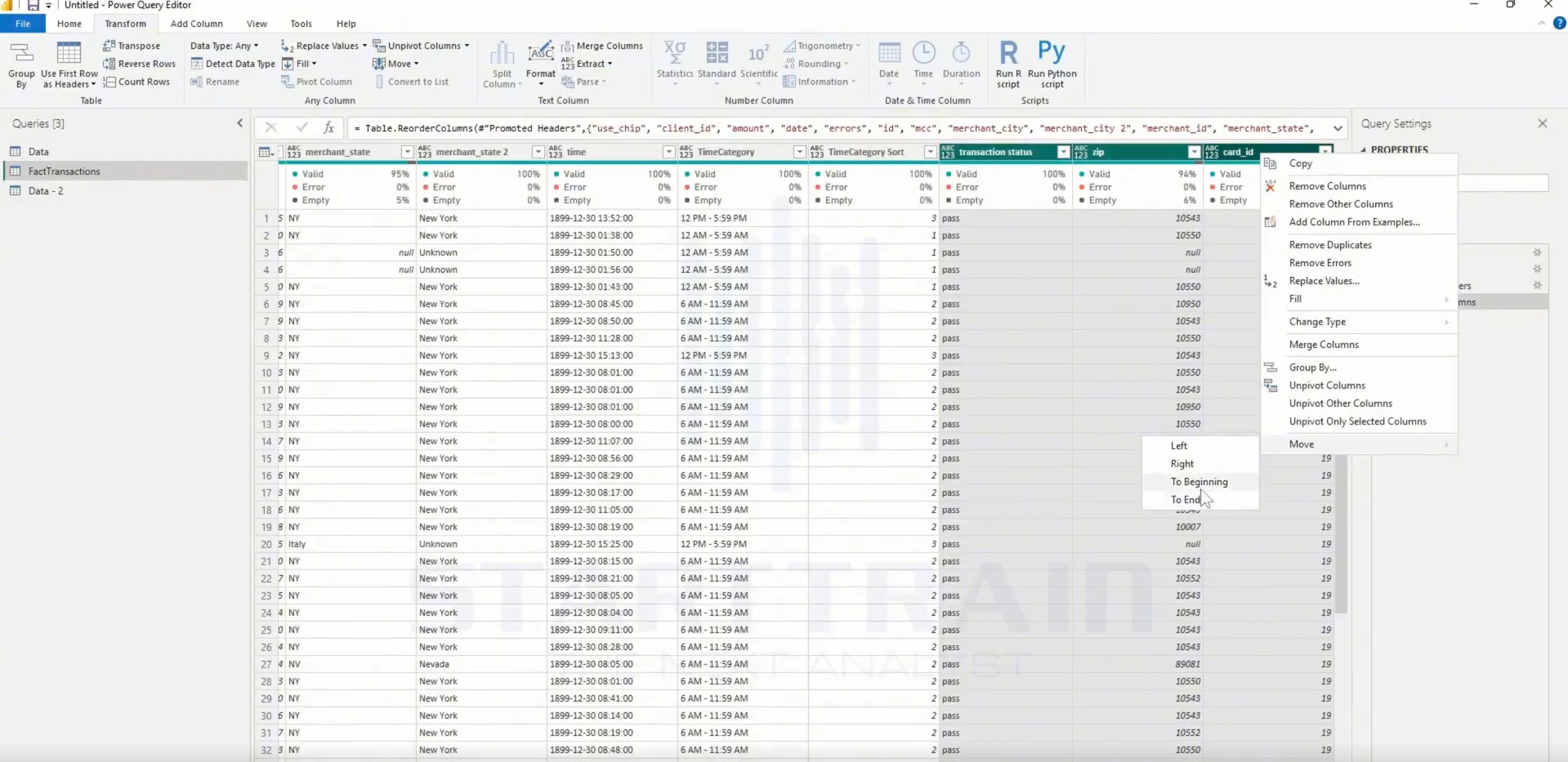Close the Query Settings pane
The height and width of the screenshot is (762, 1568).
[1542, 123]
